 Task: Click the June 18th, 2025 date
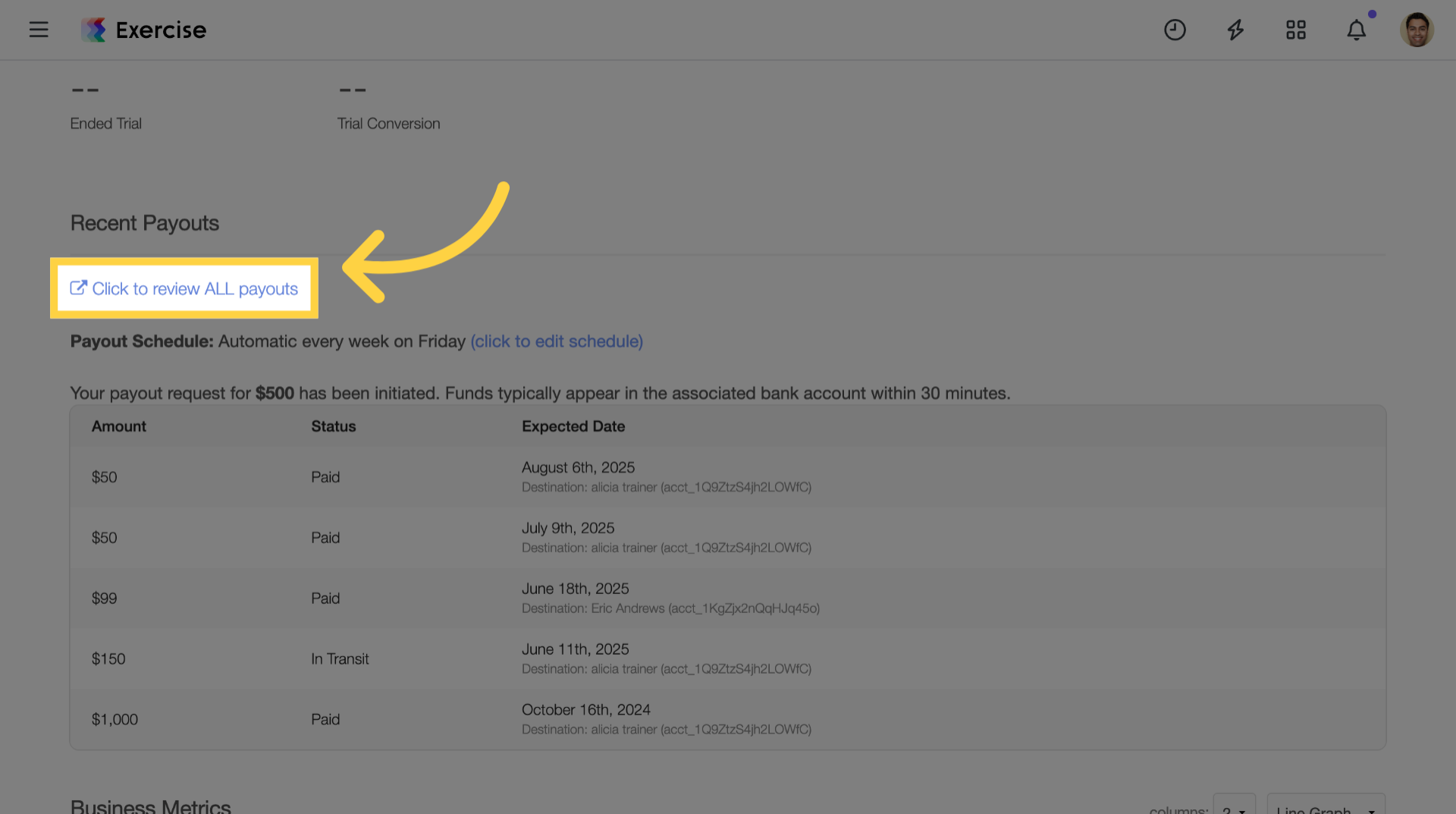(576, 589)
